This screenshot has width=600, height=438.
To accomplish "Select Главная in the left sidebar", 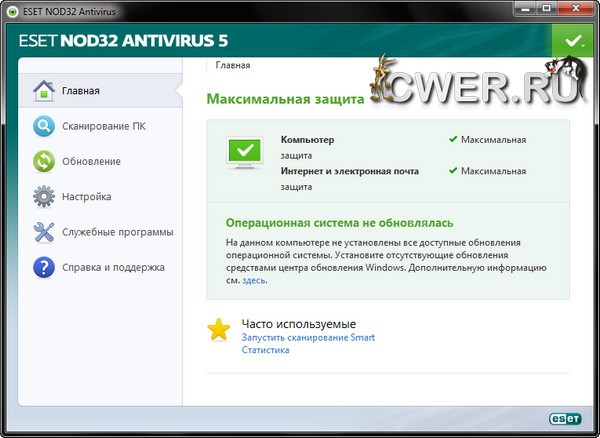I will click(x=80, y=91).
